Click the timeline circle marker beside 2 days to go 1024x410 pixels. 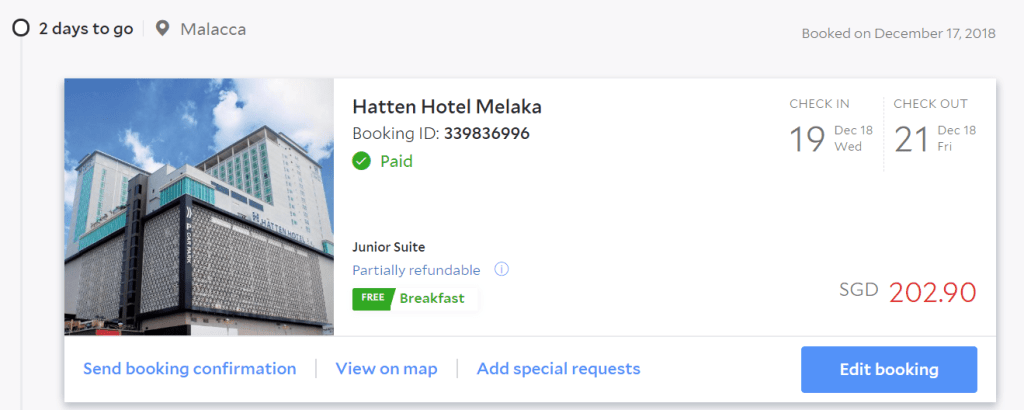(21, 28)
